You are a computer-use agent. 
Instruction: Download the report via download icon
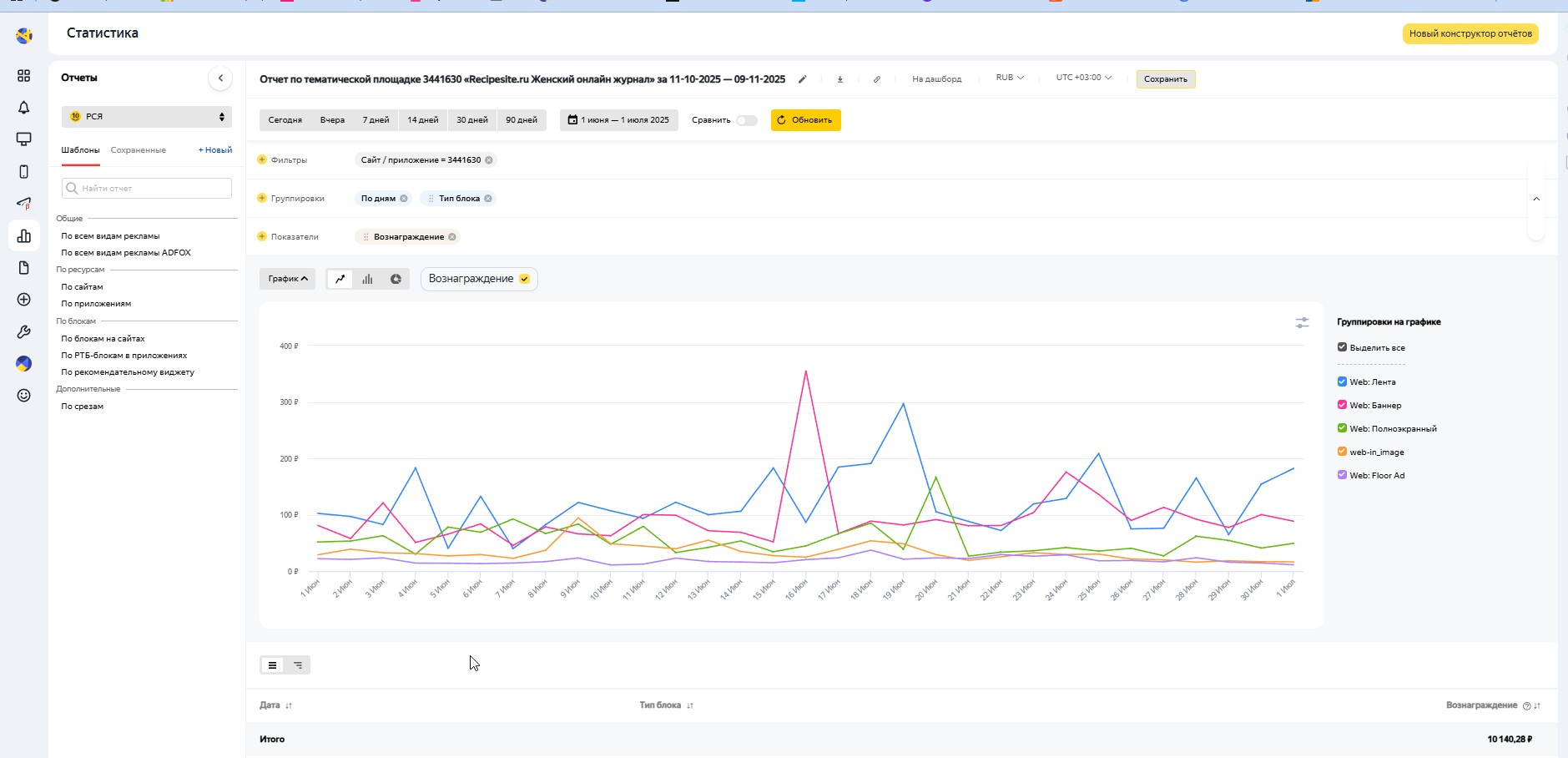[839, 79]
